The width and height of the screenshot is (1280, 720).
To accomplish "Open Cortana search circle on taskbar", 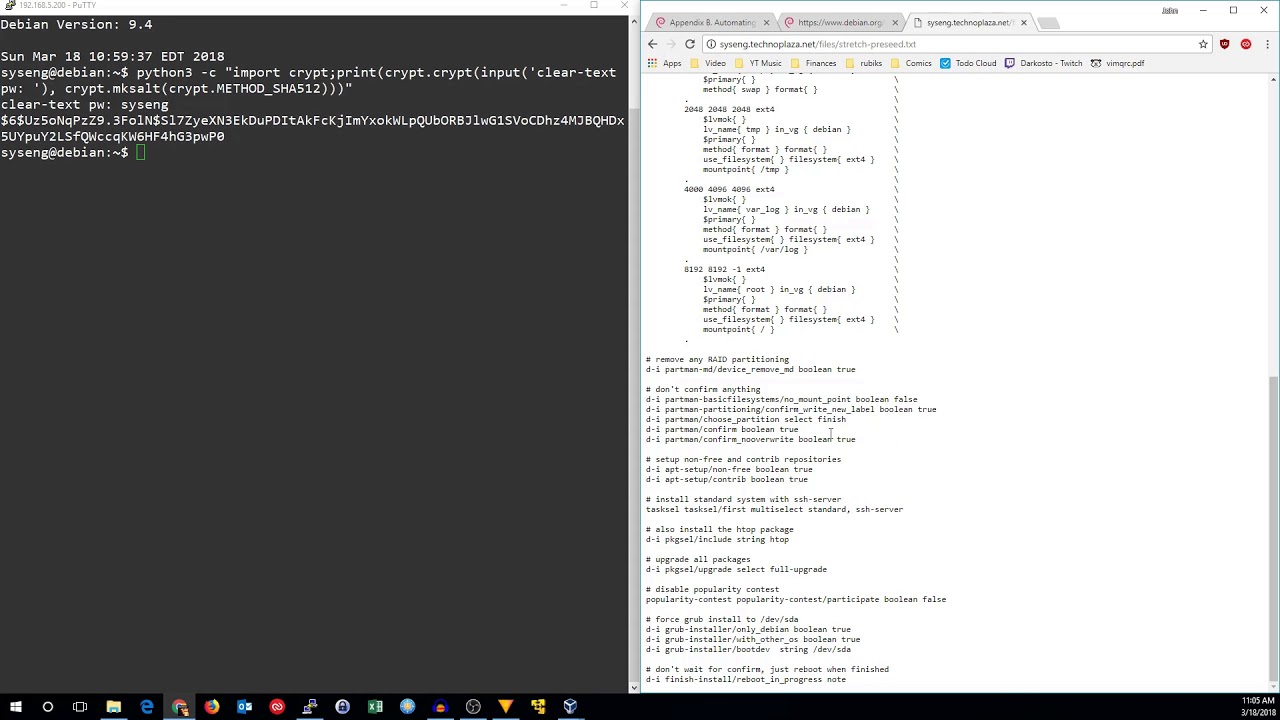I will [x=47, y=707].
